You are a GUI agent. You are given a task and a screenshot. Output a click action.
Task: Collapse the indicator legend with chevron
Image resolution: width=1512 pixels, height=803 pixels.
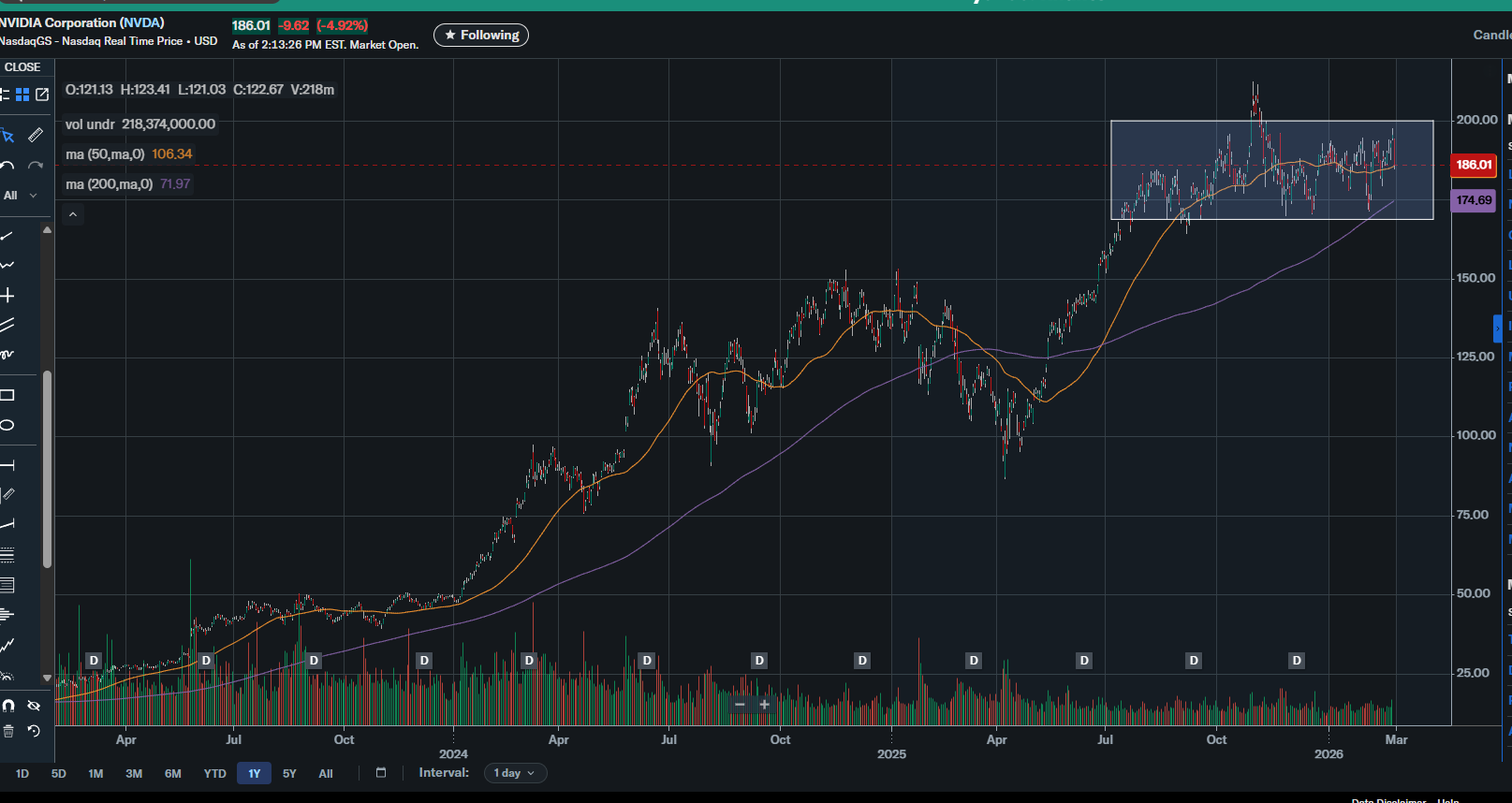[x=73, y=214]
